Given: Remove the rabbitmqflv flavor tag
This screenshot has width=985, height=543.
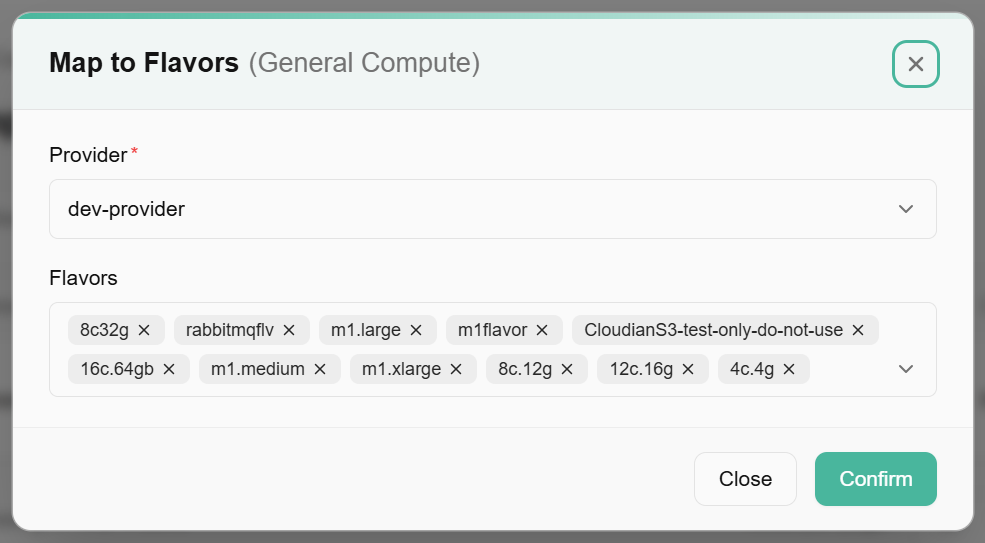Looking at the screenshot, I should pyautogui.click(x=289, y=330).
